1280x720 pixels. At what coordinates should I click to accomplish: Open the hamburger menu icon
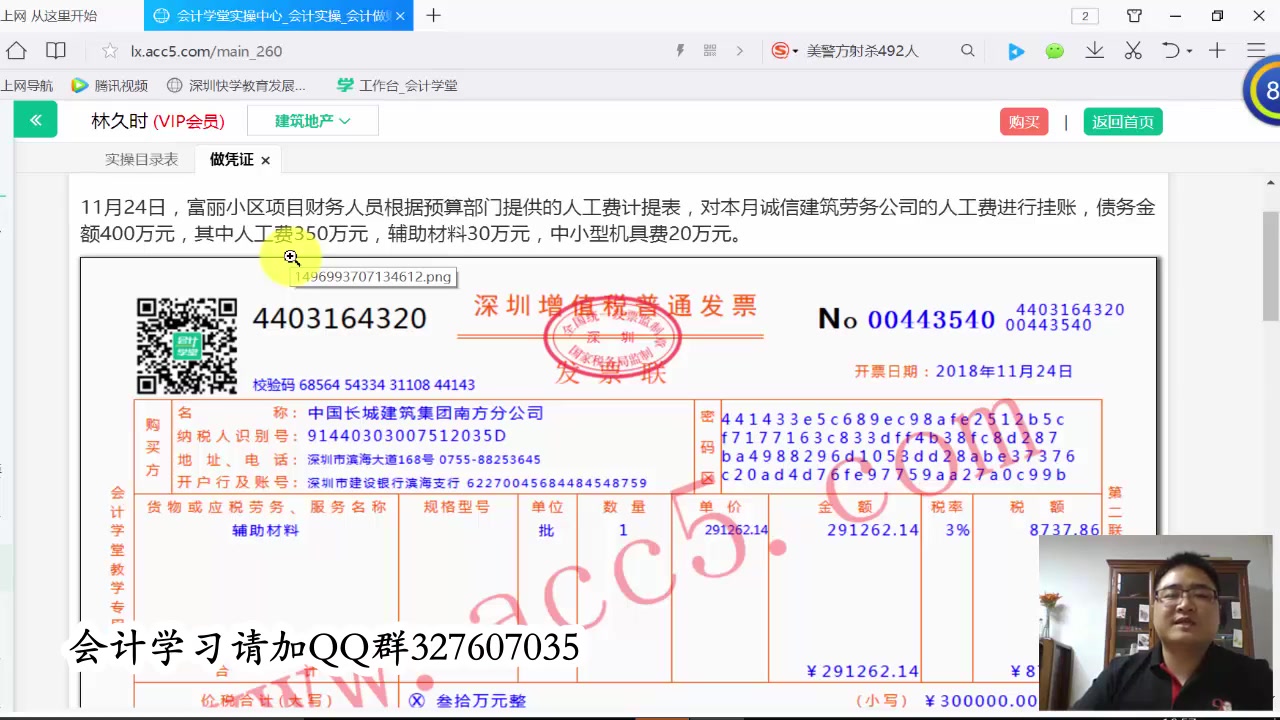(1256, 51)
